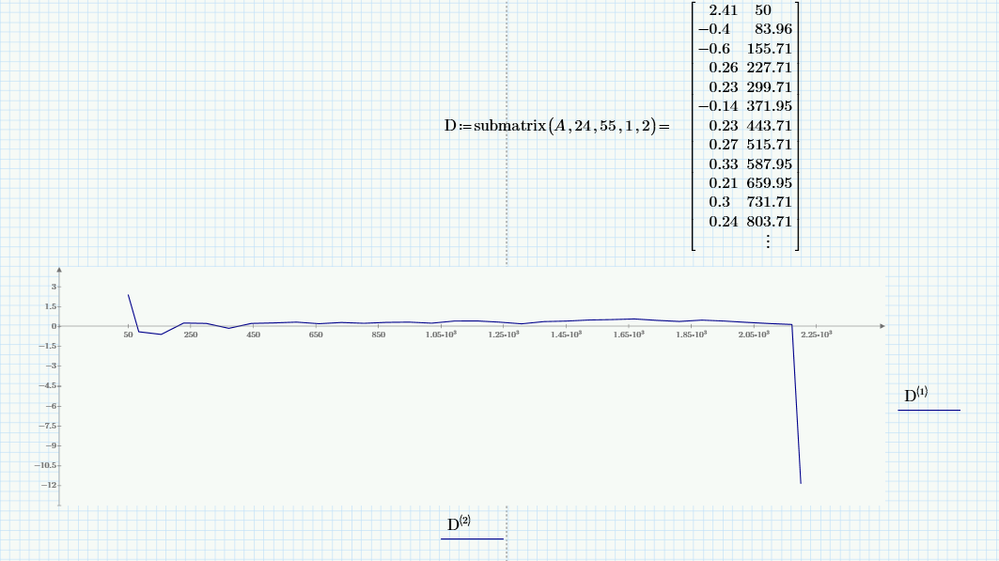The width and height of the screenshot is (999, 561).
Task: Select matrix cell 0.26
Action: click(722, 67)
